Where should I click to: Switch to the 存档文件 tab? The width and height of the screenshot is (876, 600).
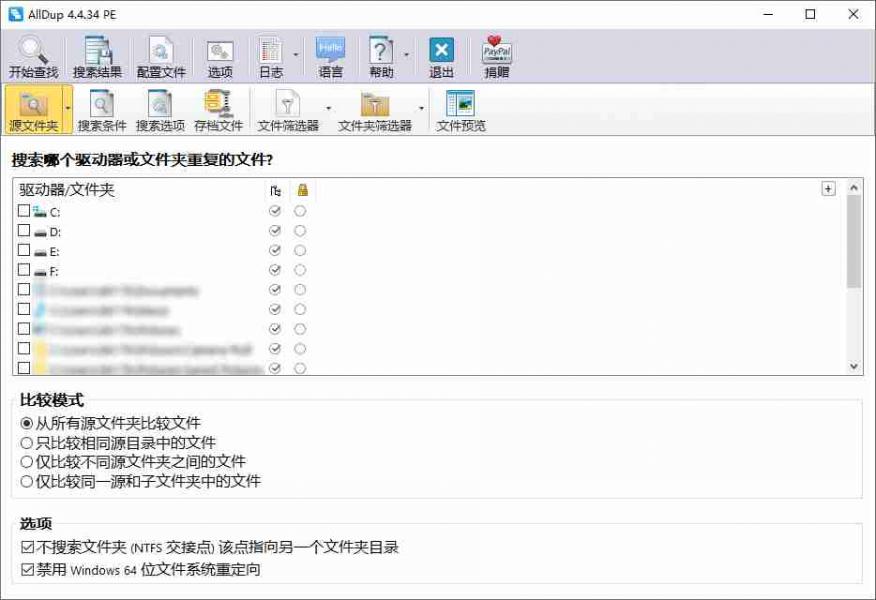(218, 108)
